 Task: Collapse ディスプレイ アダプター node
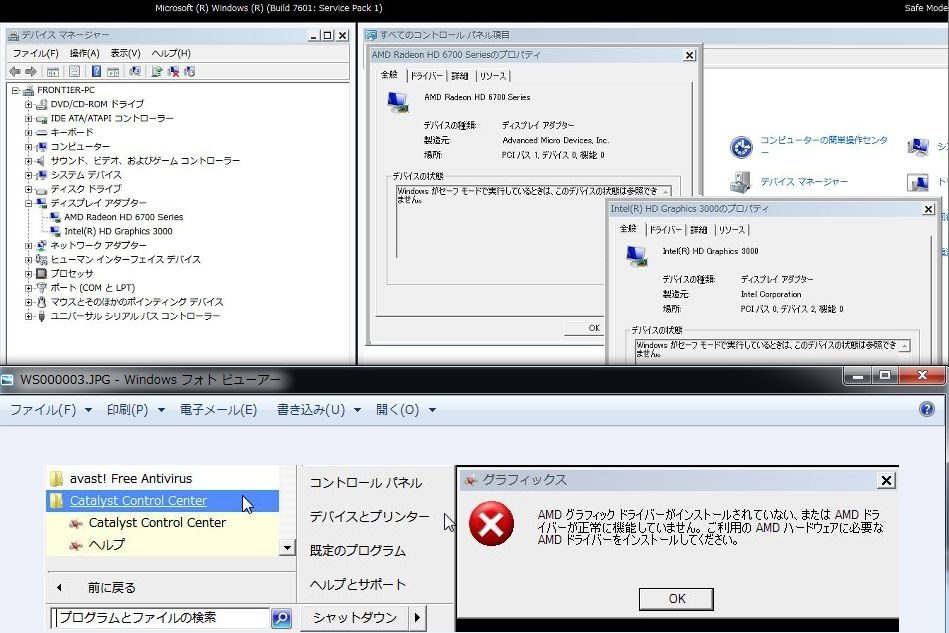pyautogui.click(x=28, y=203)
